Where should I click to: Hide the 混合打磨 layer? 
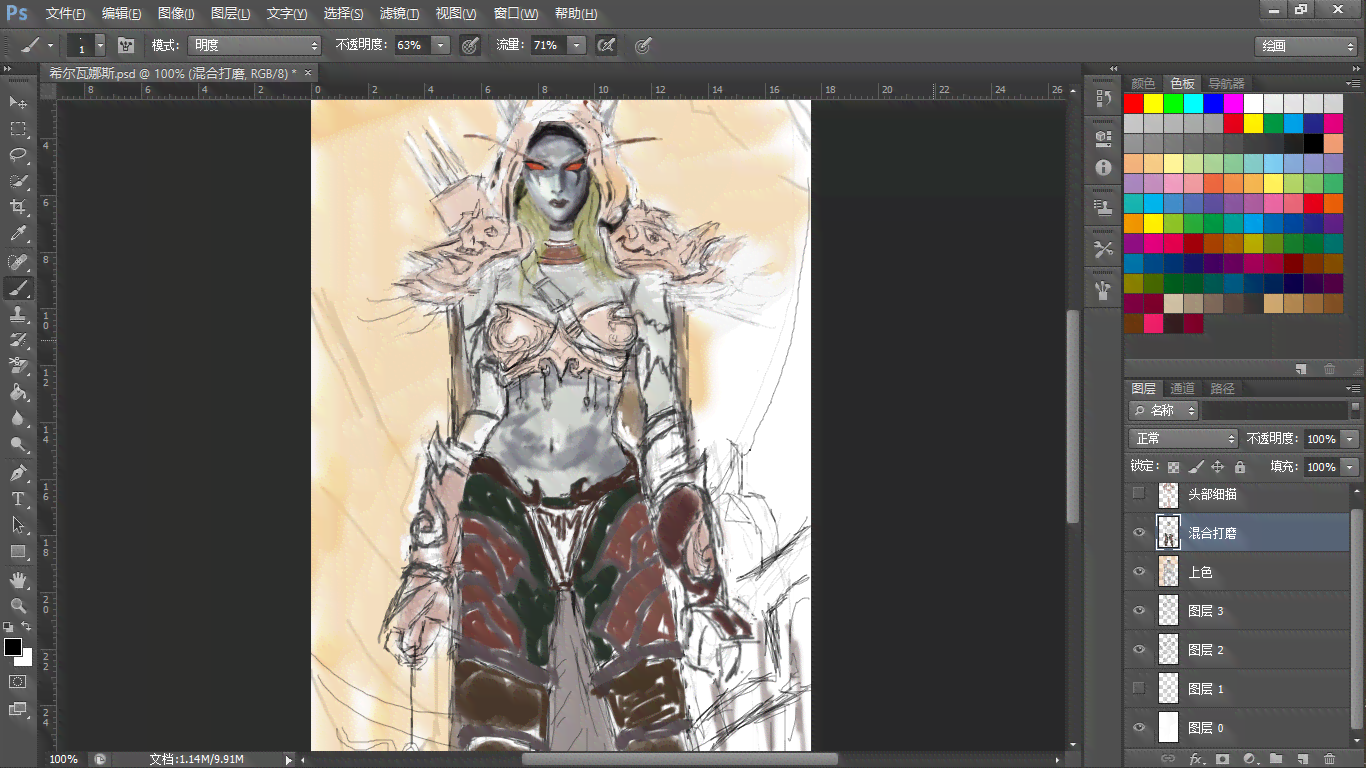point(1138,533)
